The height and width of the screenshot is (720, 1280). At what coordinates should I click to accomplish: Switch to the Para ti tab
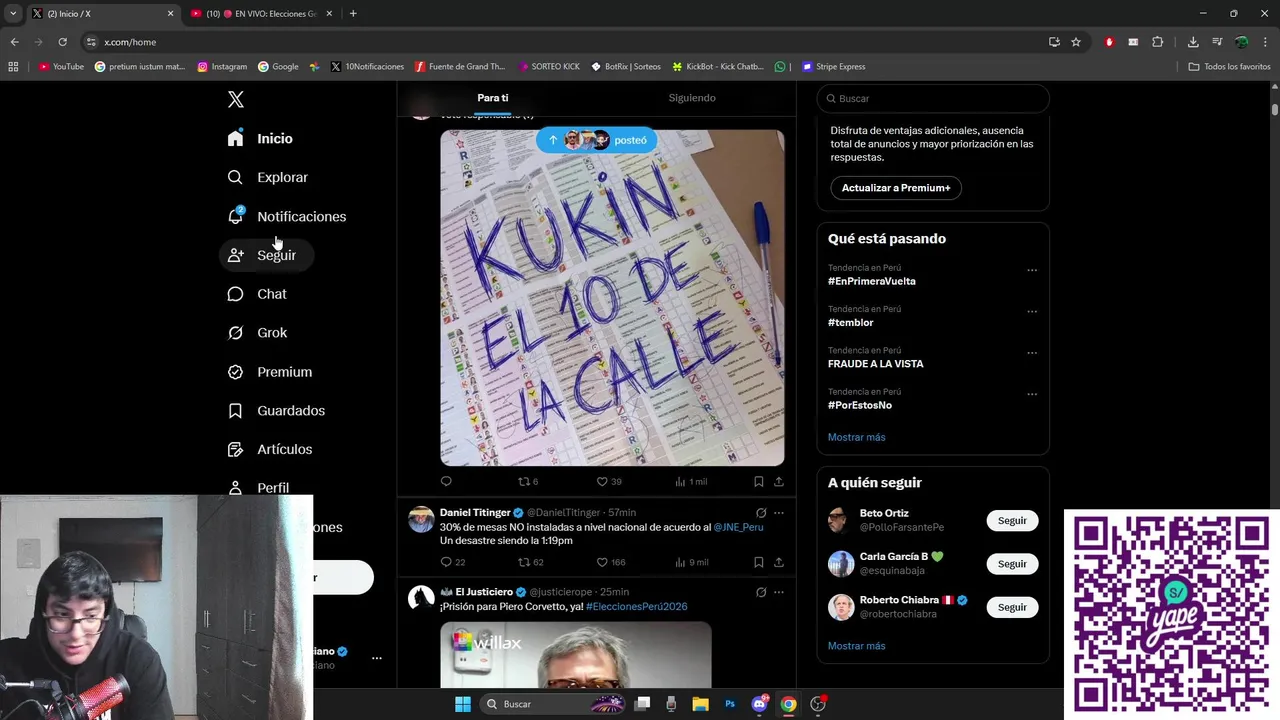coord(493,98)
